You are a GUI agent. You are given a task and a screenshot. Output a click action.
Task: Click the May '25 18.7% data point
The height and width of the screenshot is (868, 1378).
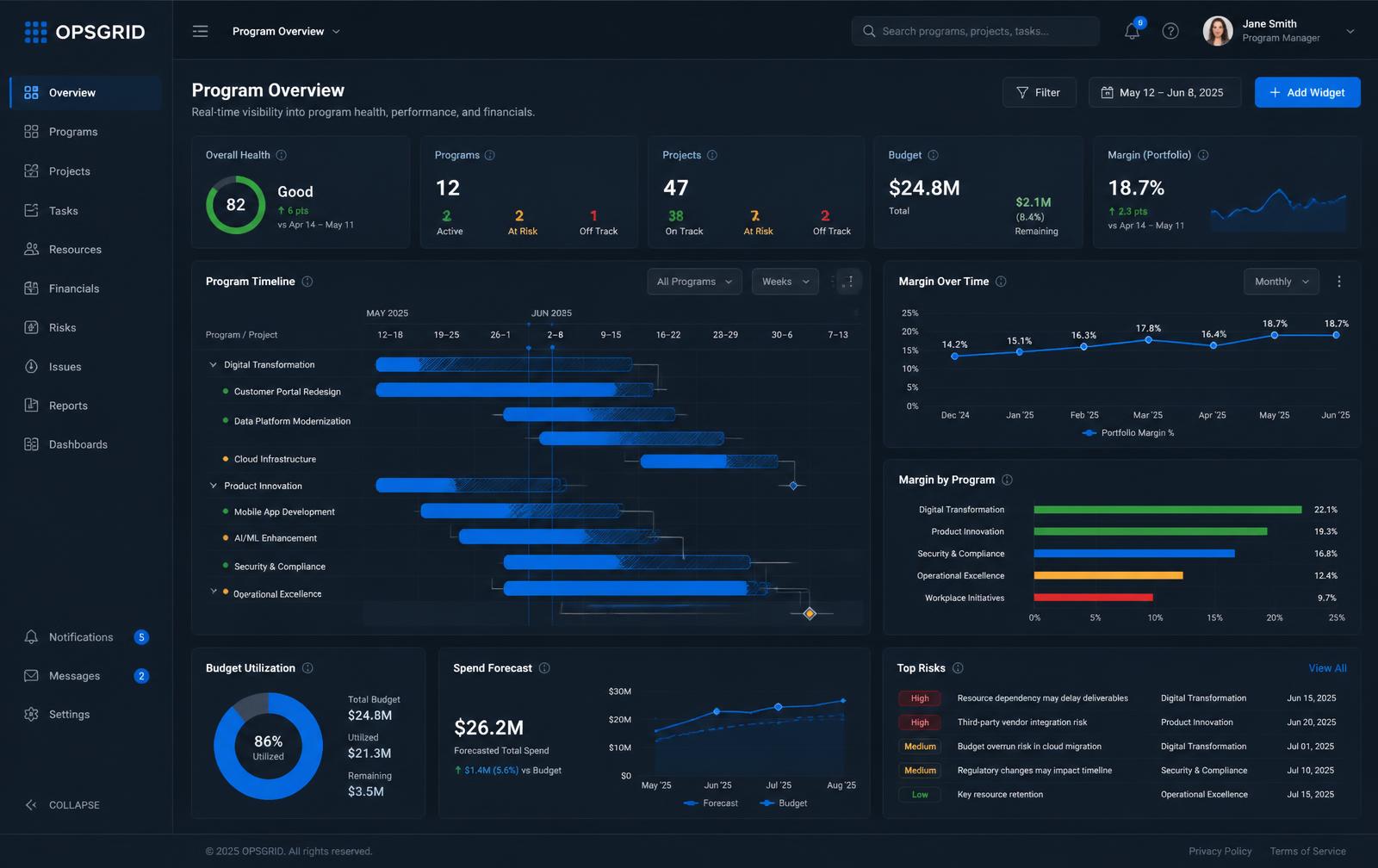1275,335
